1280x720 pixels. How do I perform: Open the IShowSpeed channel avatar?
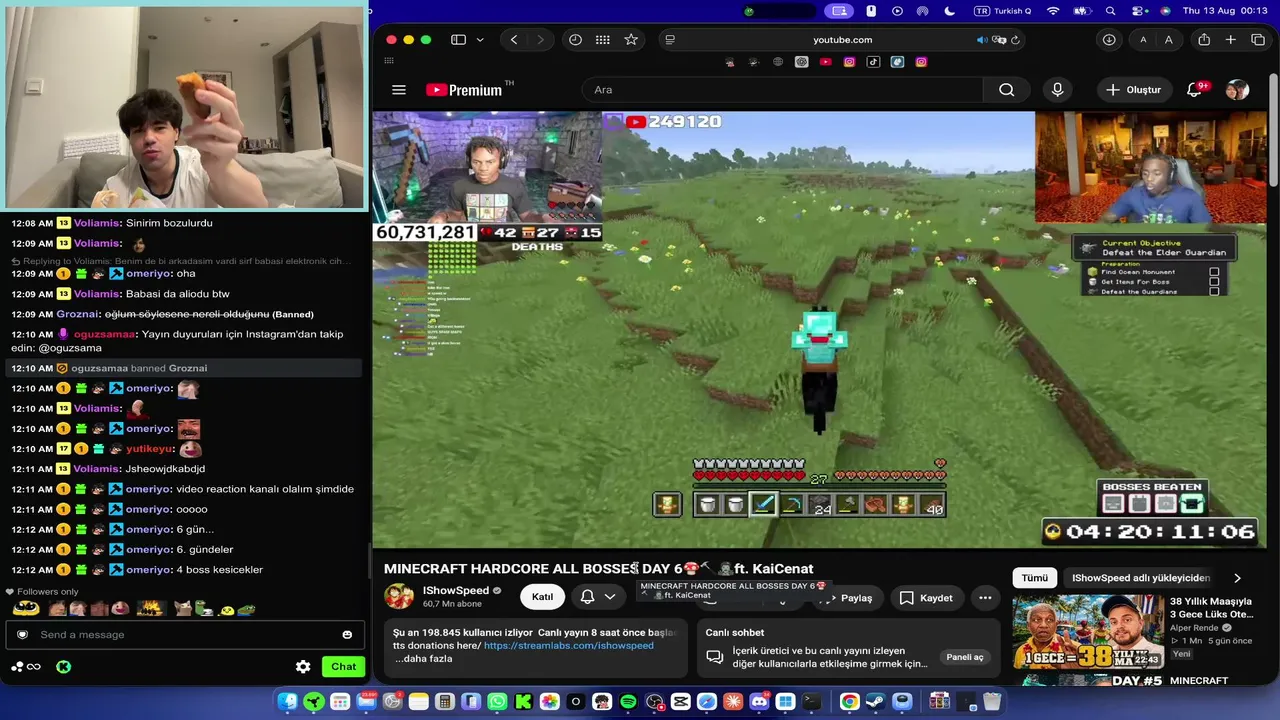(400, 597)
